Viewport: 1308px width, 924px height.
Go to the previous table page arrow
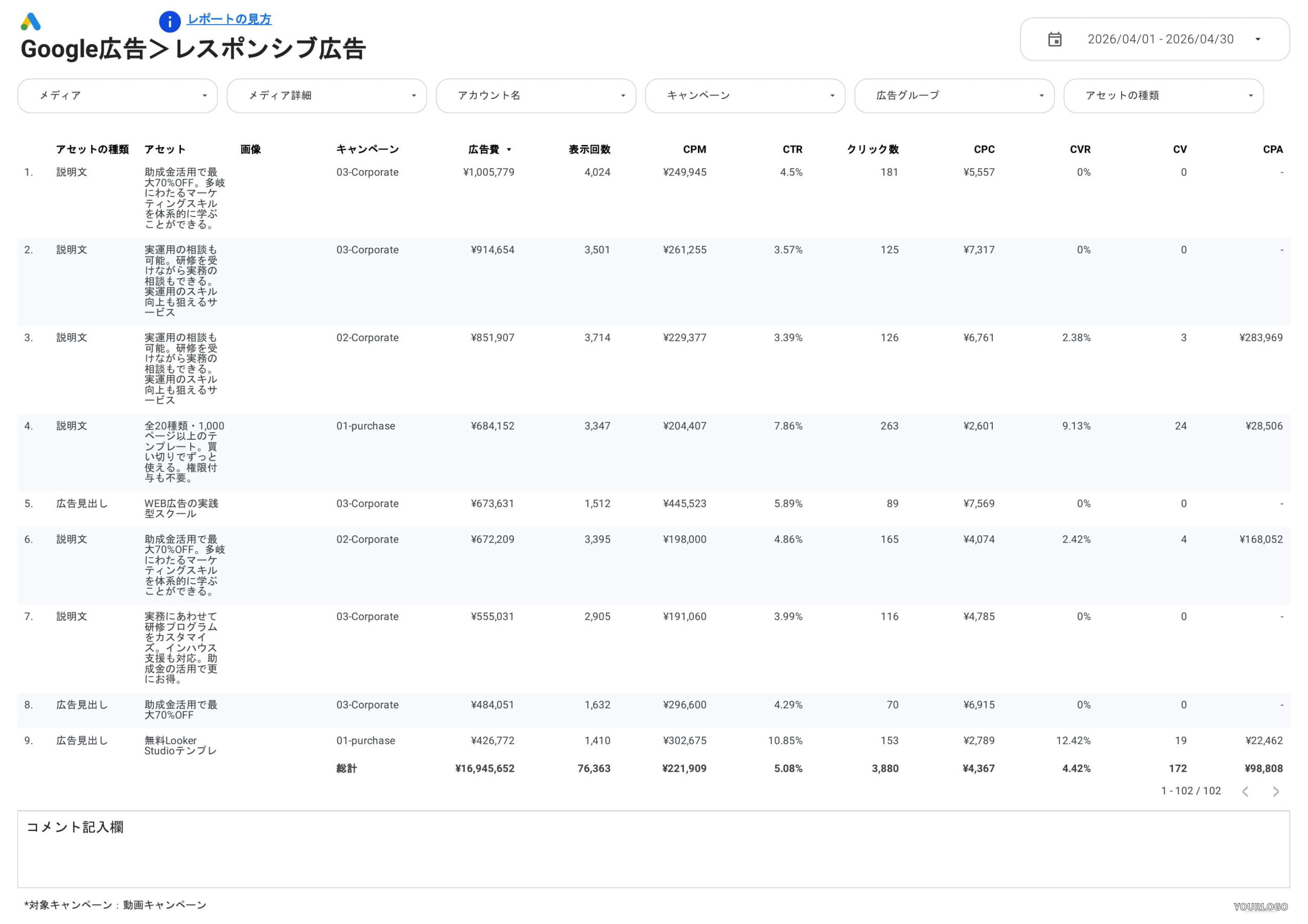tap(1245, 791)
